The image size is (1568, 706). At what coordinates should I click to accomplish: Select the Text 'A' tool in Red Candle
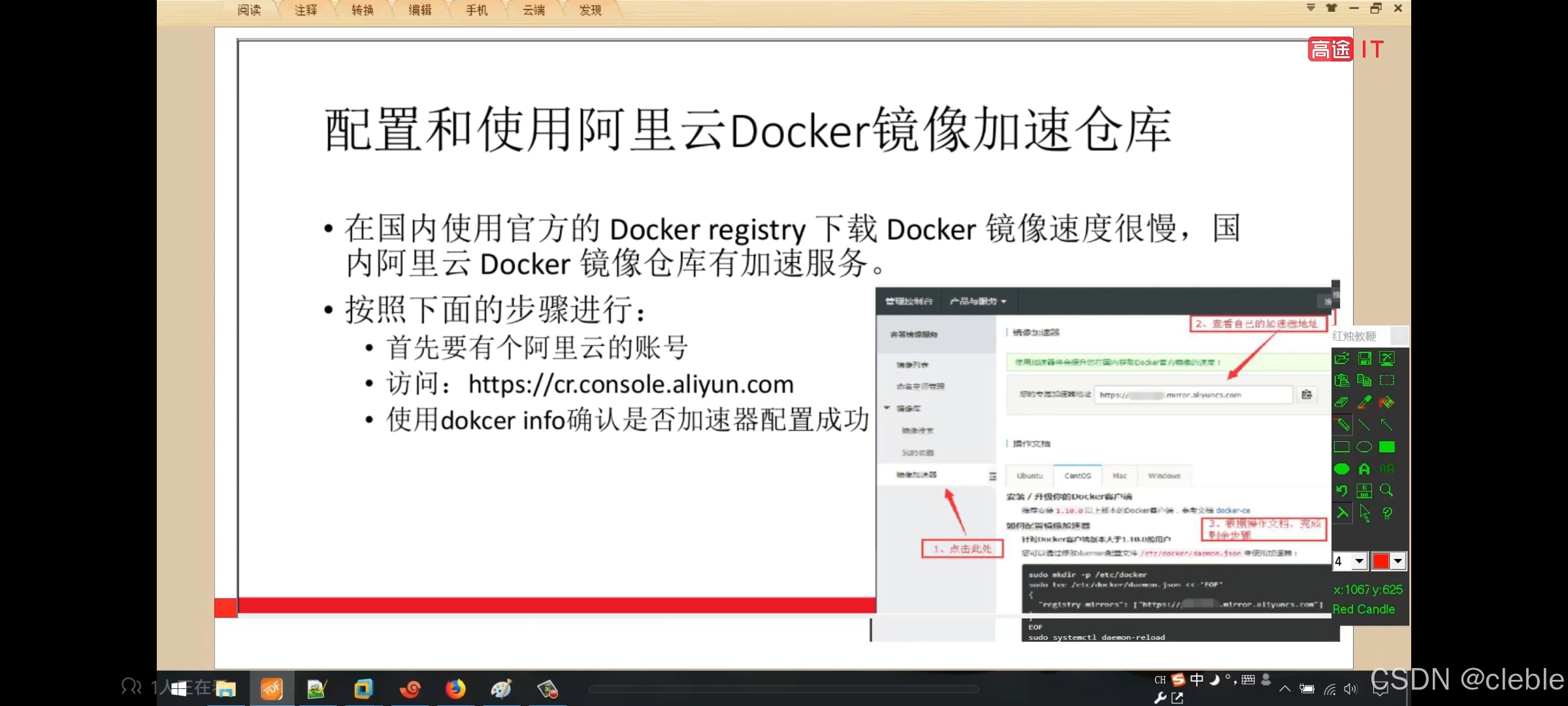[1364, 469]
